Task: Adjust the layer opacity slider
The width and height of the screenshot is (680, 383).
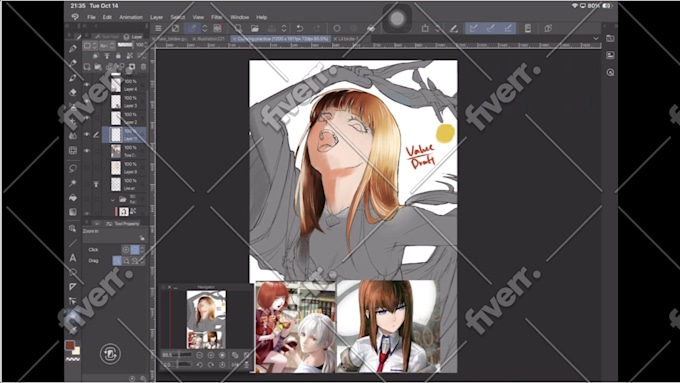Action: click(125, 45)
